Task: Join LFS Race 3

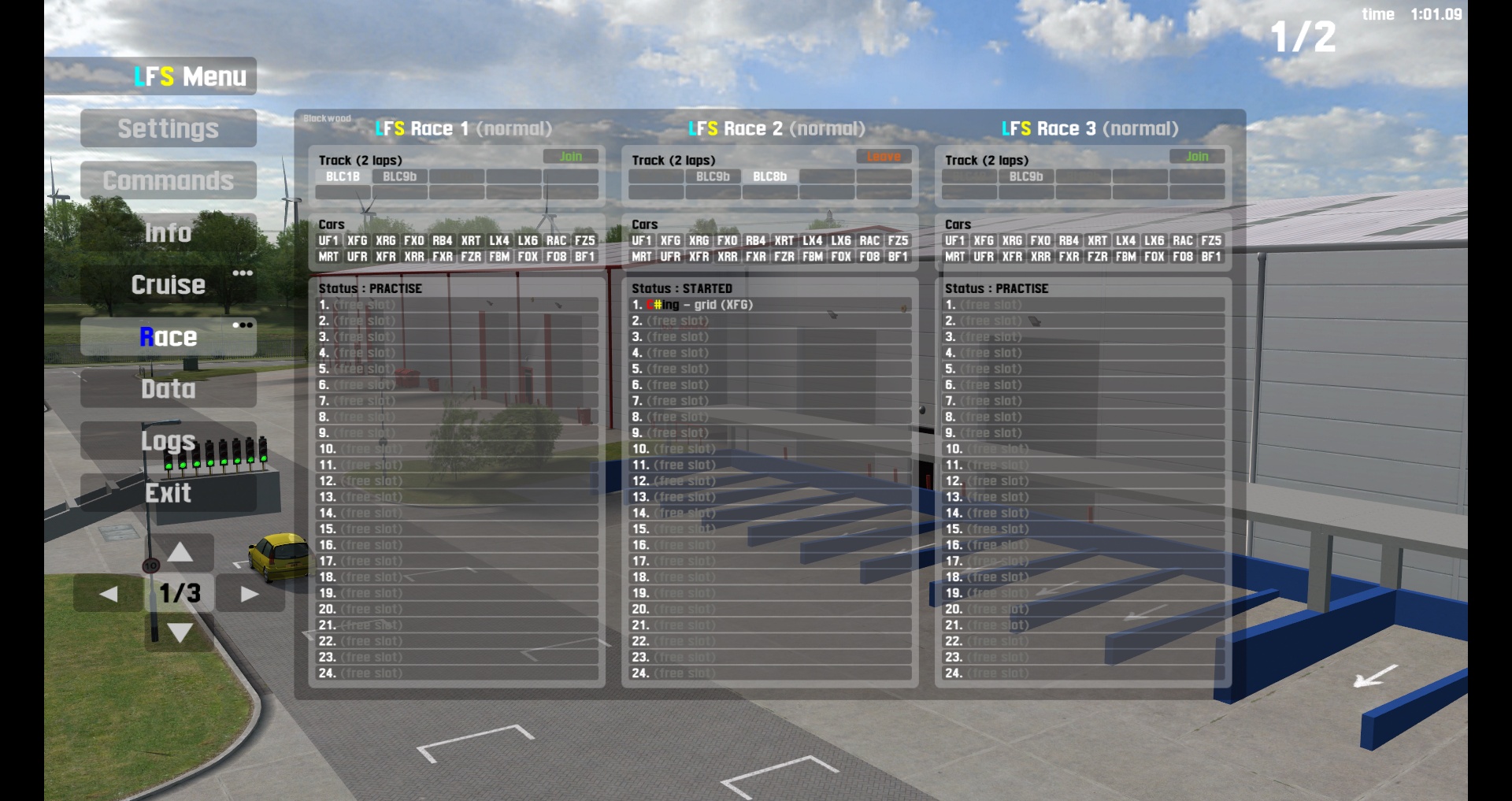Action: [x=1197, y=157]
